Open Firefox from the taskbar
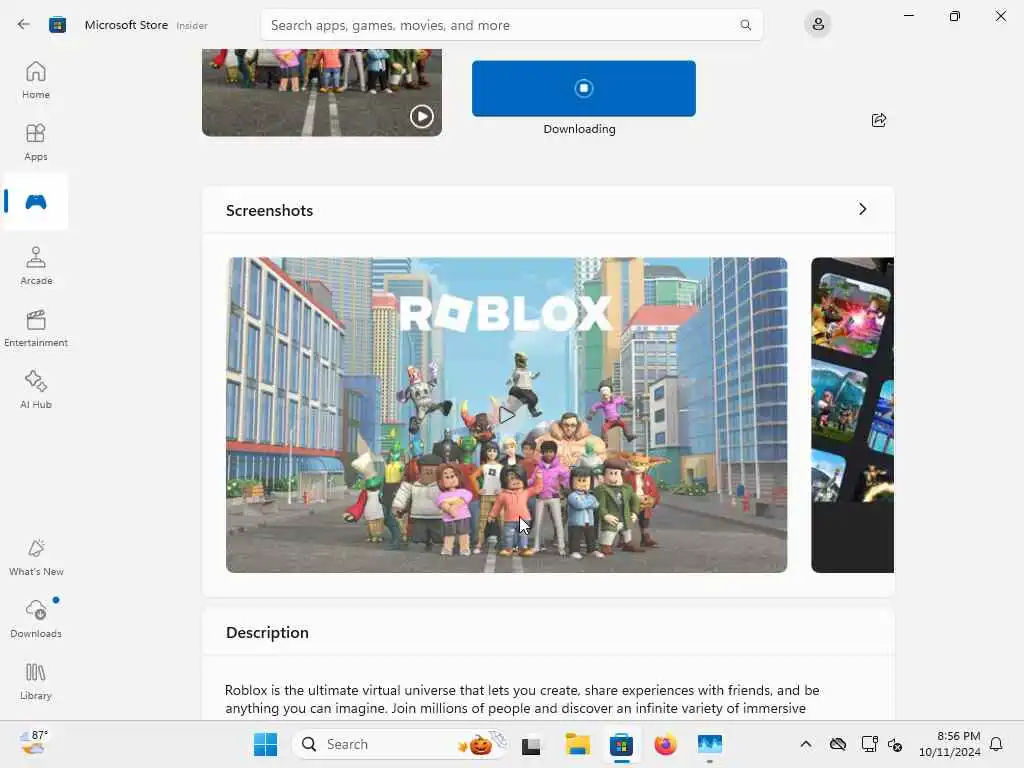Image resolution: width=1024 pixels, height=768 pixels. (665, 744)
